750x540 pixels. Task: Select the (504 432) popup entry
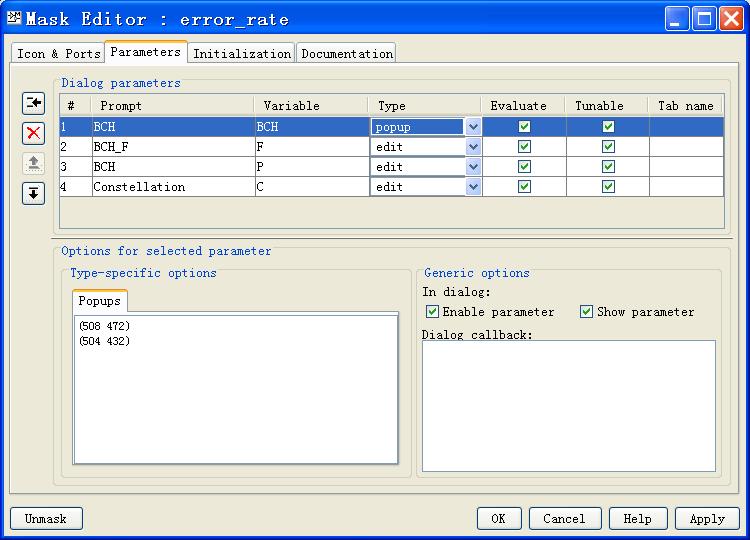click(x=105, y=342)
